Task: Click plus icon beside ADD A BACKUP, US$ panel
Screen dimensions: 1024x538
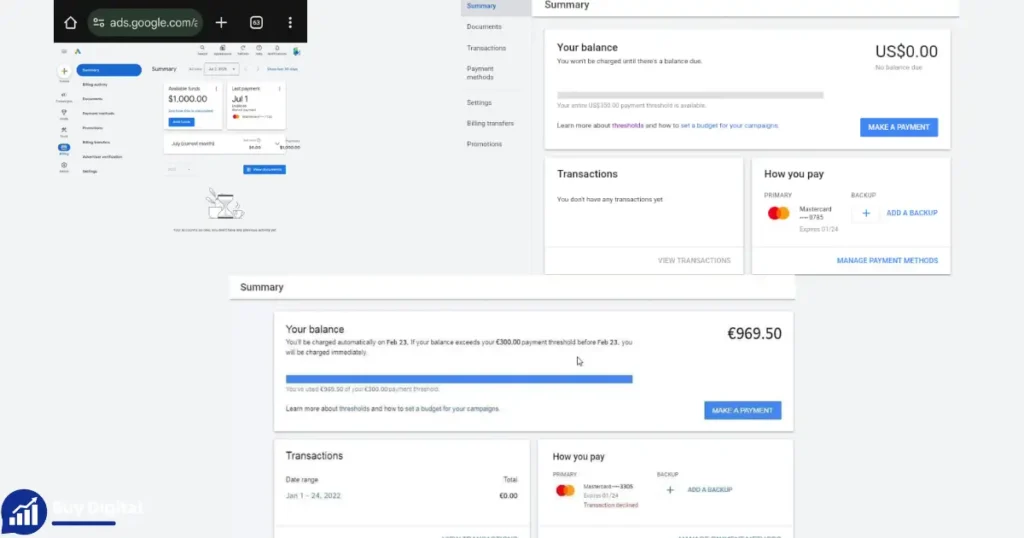Action: (866, 213)
